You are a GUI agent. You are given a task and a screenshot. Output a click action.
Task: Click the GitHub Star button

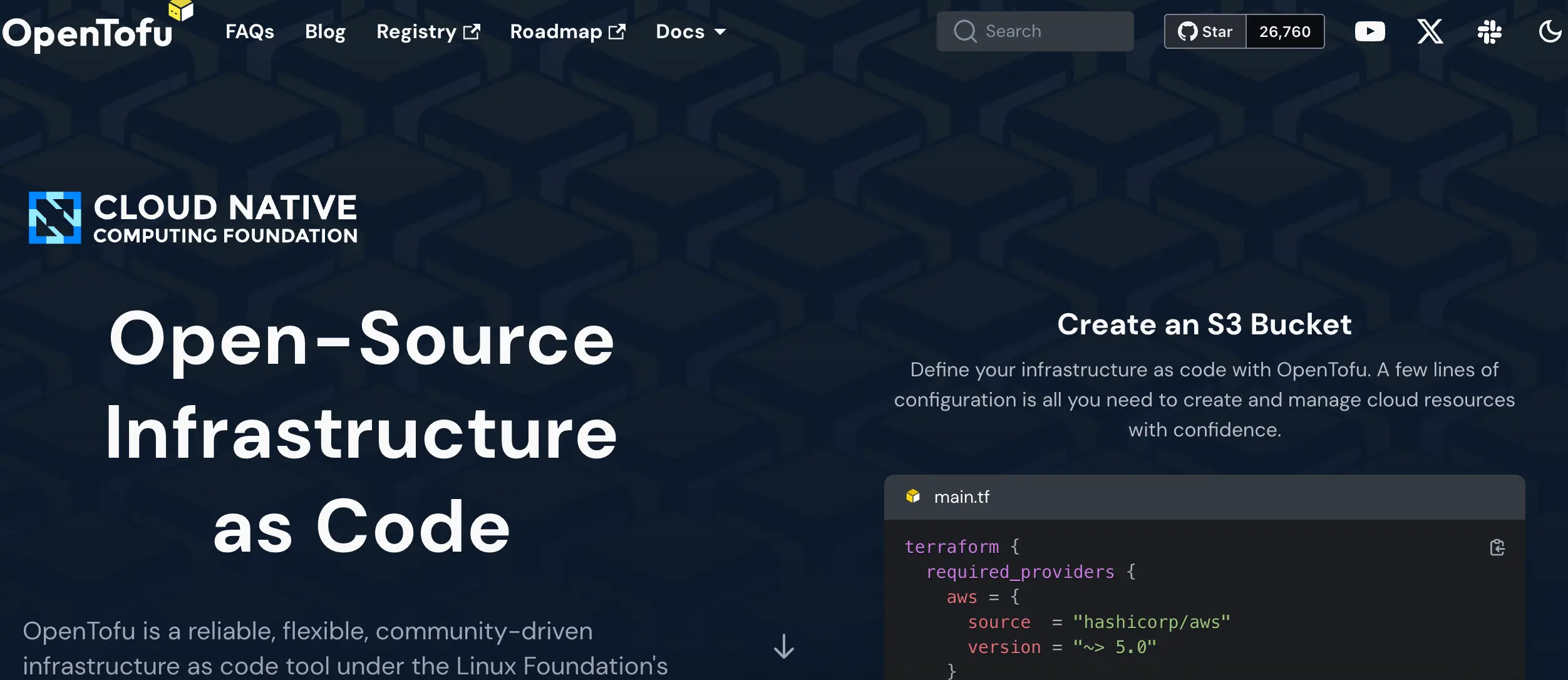pos(1205,31)
